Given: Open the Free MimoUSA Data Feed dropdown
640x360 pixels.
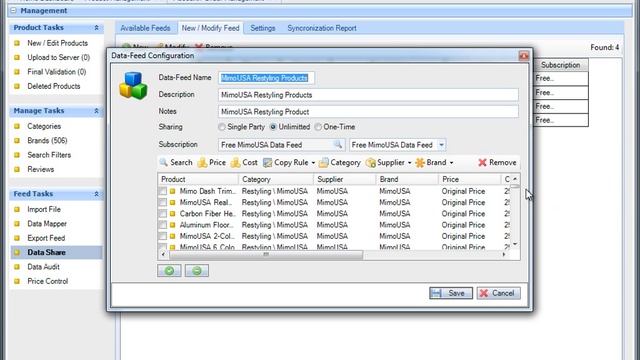Looking at the screenshot, I should pos(441,145).
